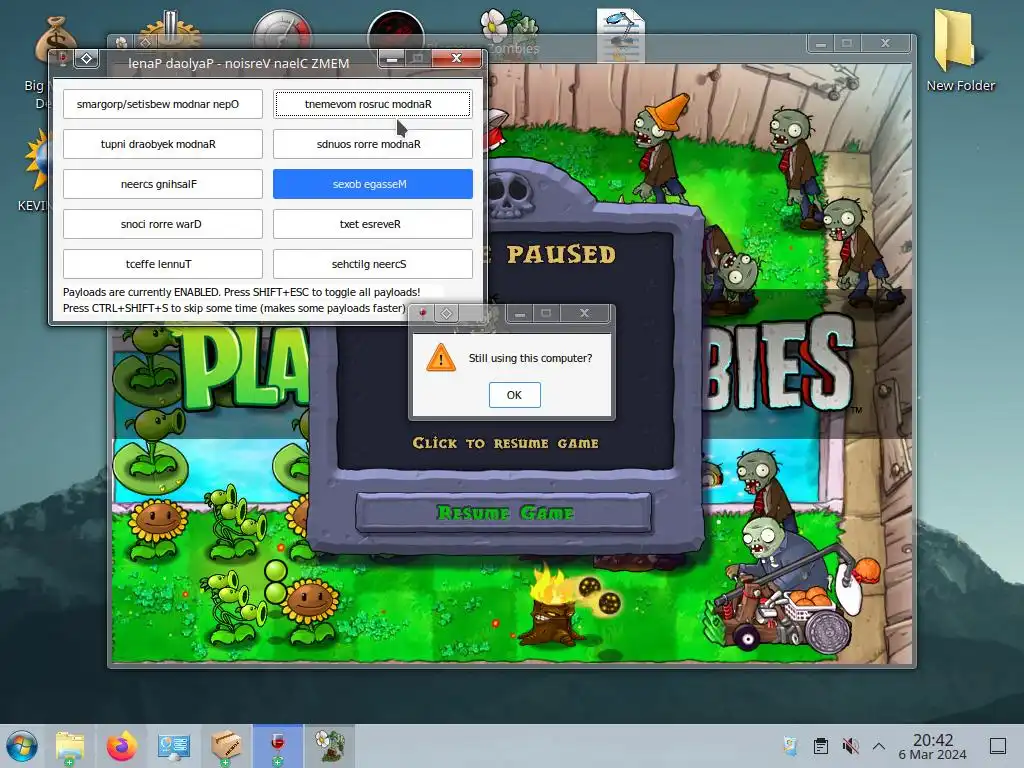The height and width of the screenshot is (768, 1024).
Task: Toggle the 'sehctilg neercS' payload
Action: pyautogui.click(x=372, y=264)
